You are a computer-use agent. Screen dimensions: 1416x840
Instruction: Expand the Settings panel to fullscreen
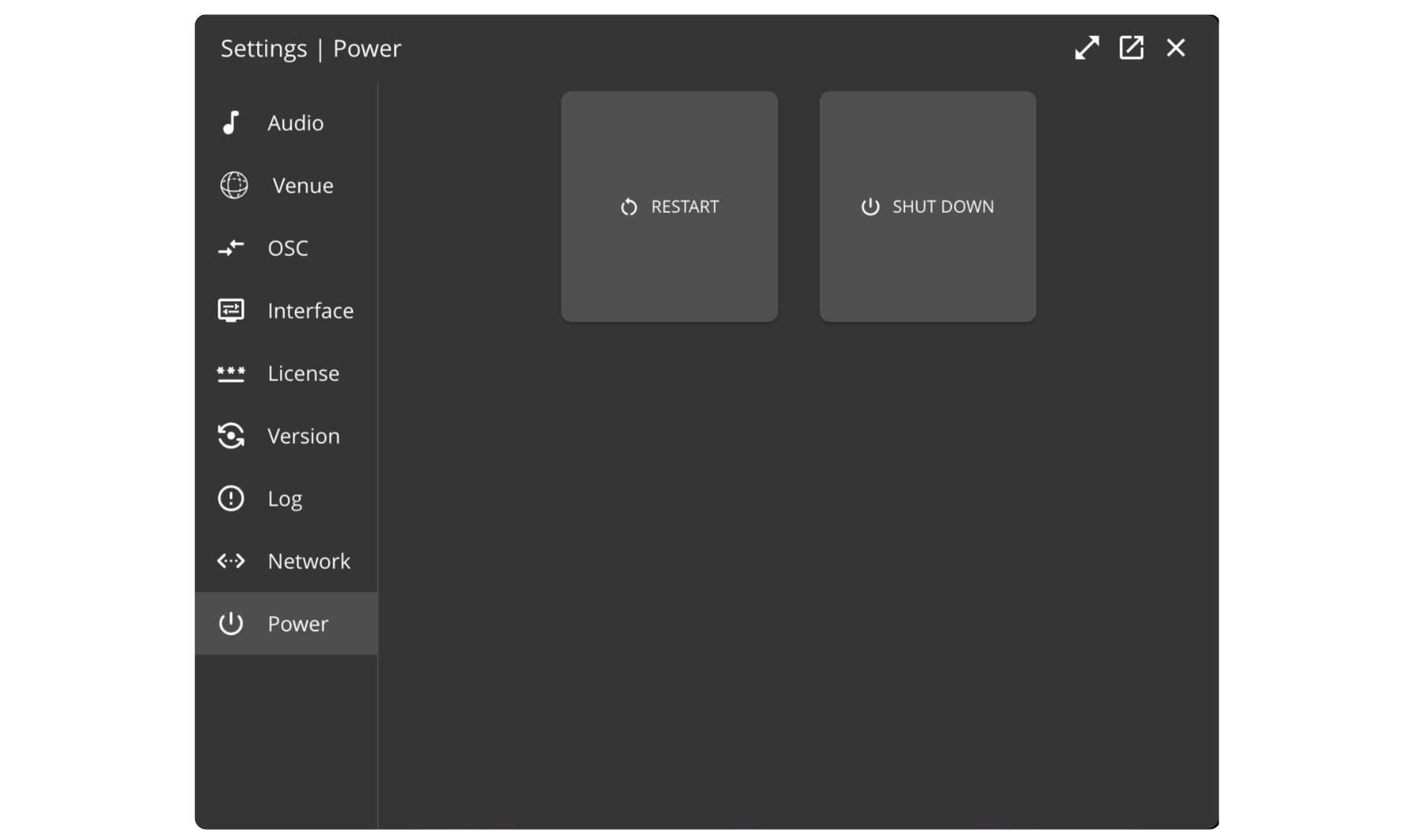[x=1087, y=48]
